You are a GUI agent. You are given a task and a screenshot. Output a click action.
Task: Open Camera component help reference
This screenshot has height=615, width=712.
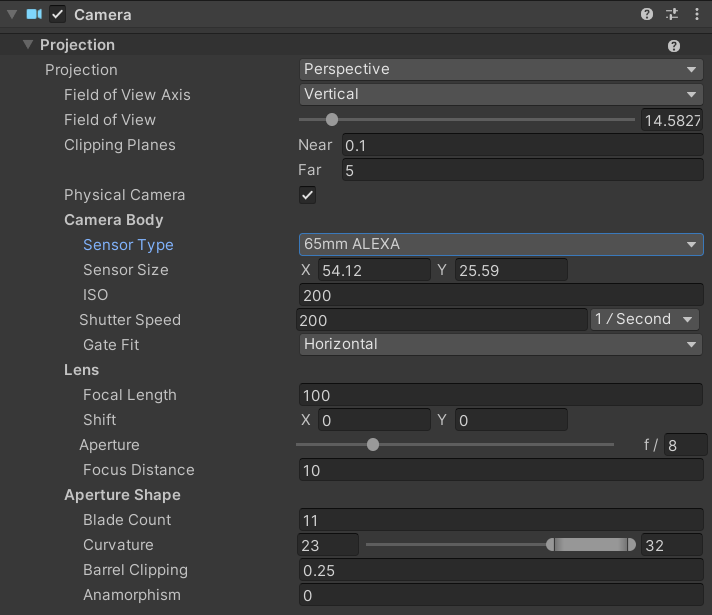647,15
